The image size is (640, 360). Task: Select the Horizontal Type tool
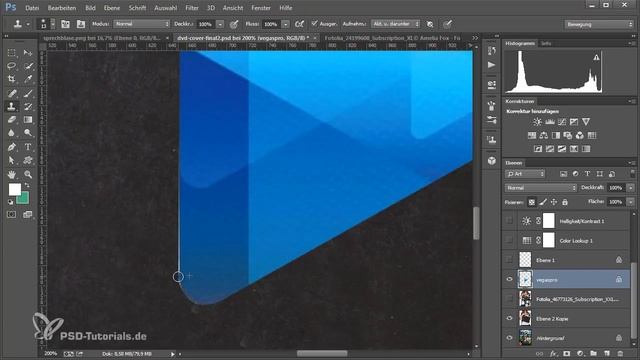click(28, 147)
